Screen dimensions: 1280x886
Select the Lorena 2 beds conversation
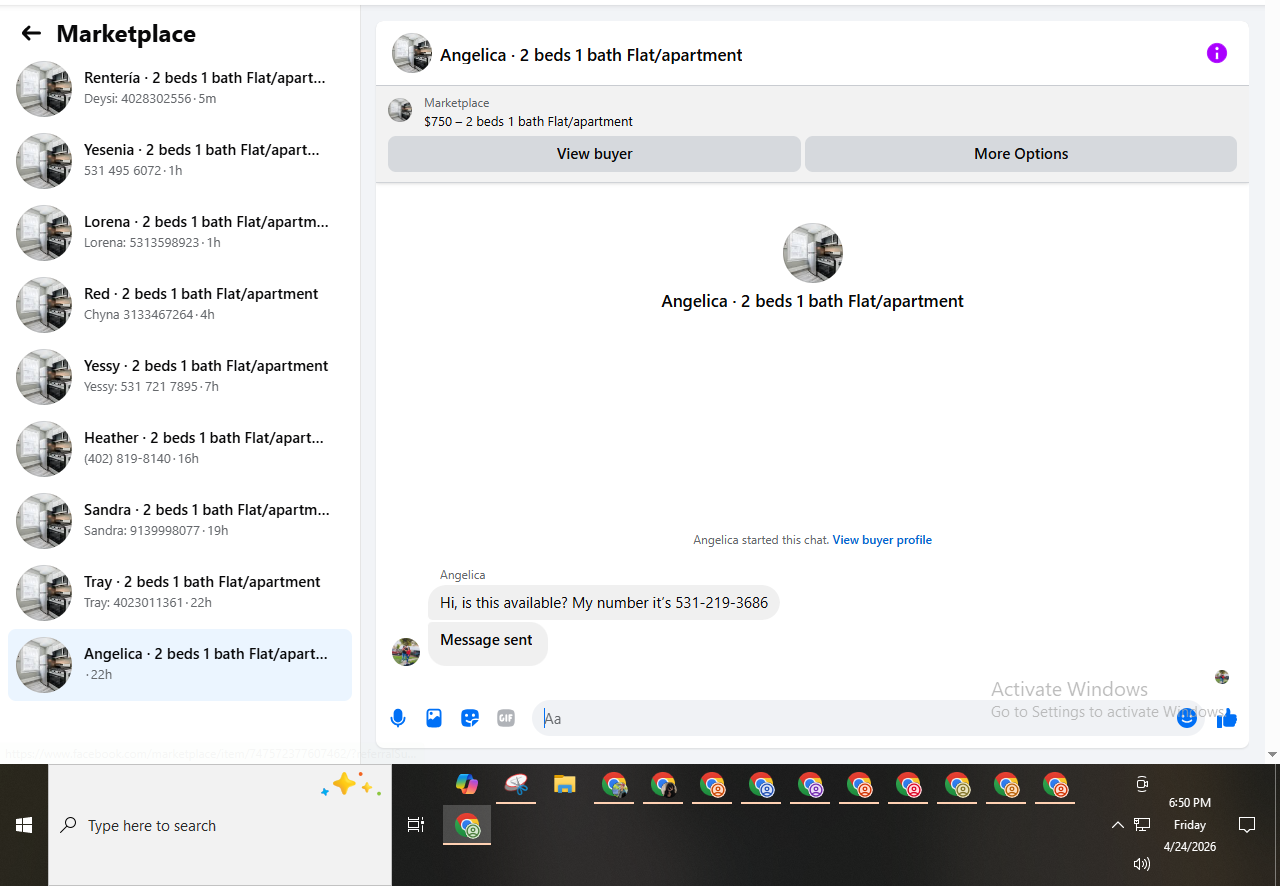180,232
